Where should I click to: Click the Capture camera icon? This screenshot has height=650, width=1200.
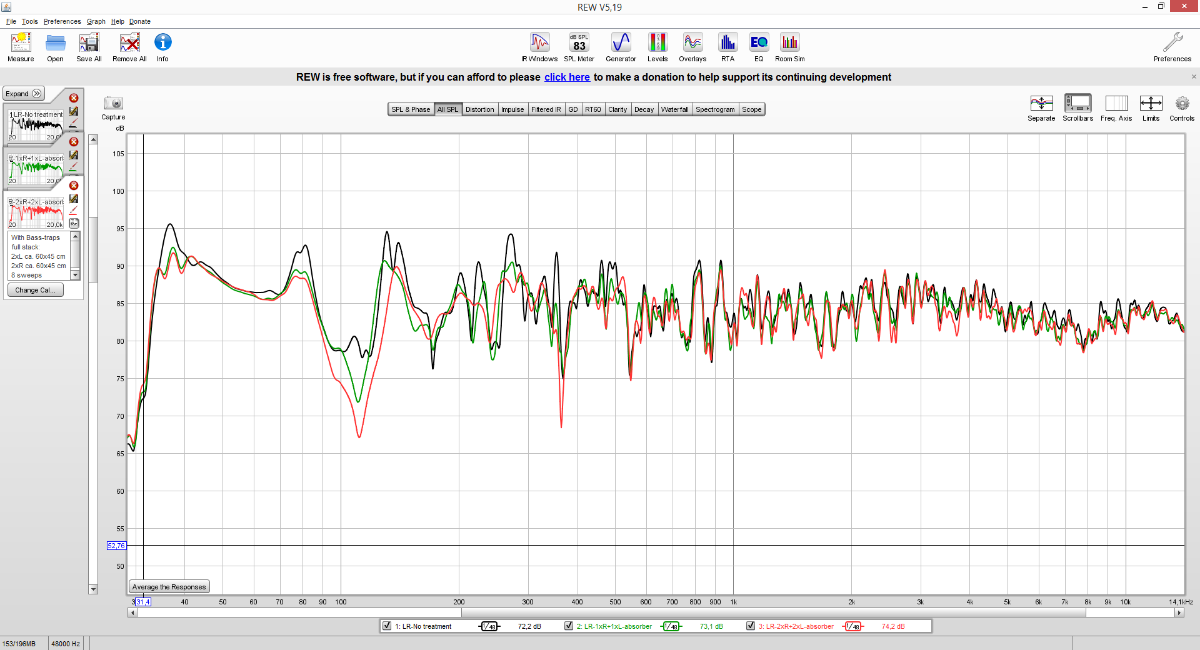pyautogui.click(x=113, y=104)
